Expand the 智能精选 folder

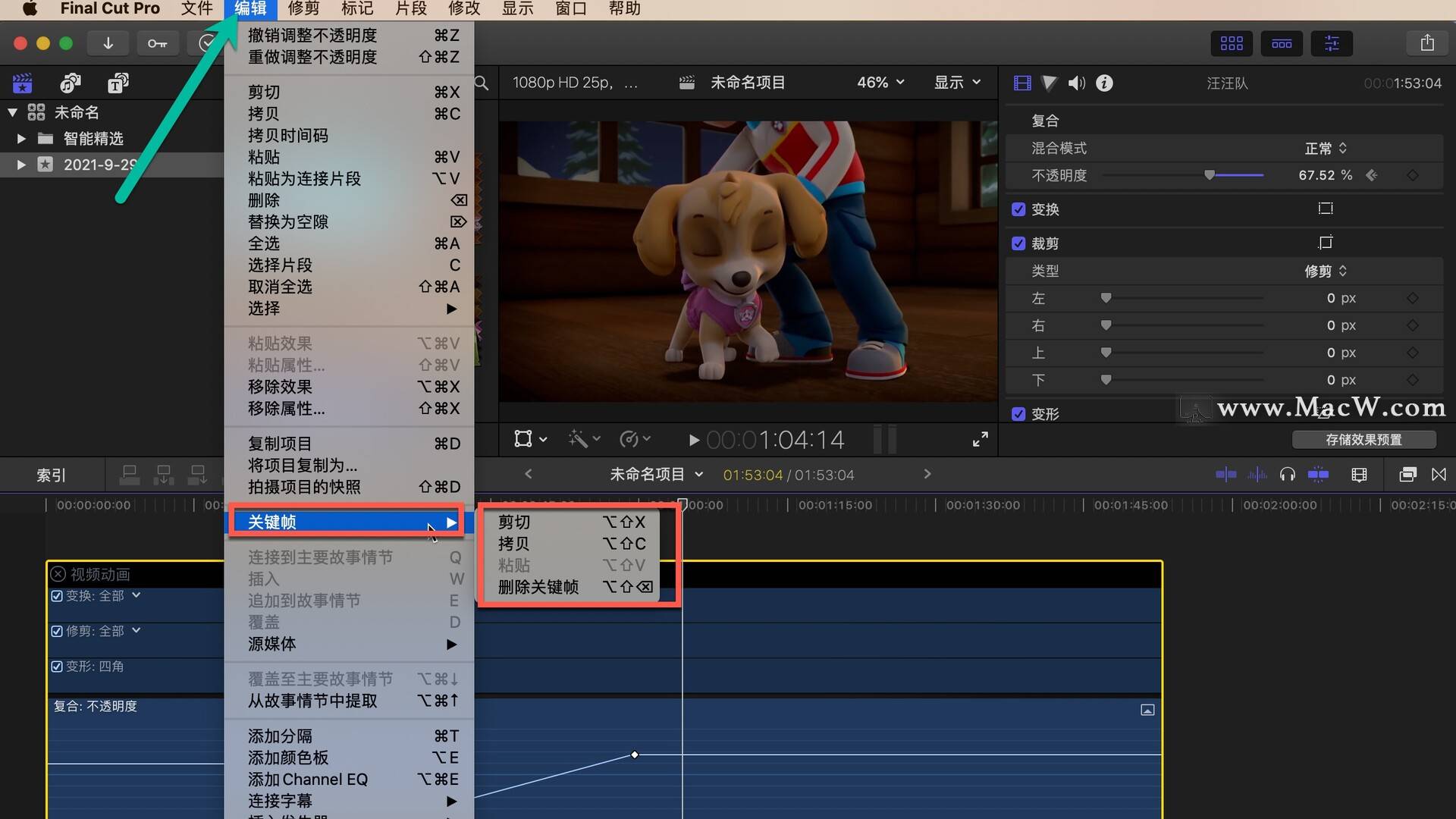pyautogui.click(x=21, y=139)
